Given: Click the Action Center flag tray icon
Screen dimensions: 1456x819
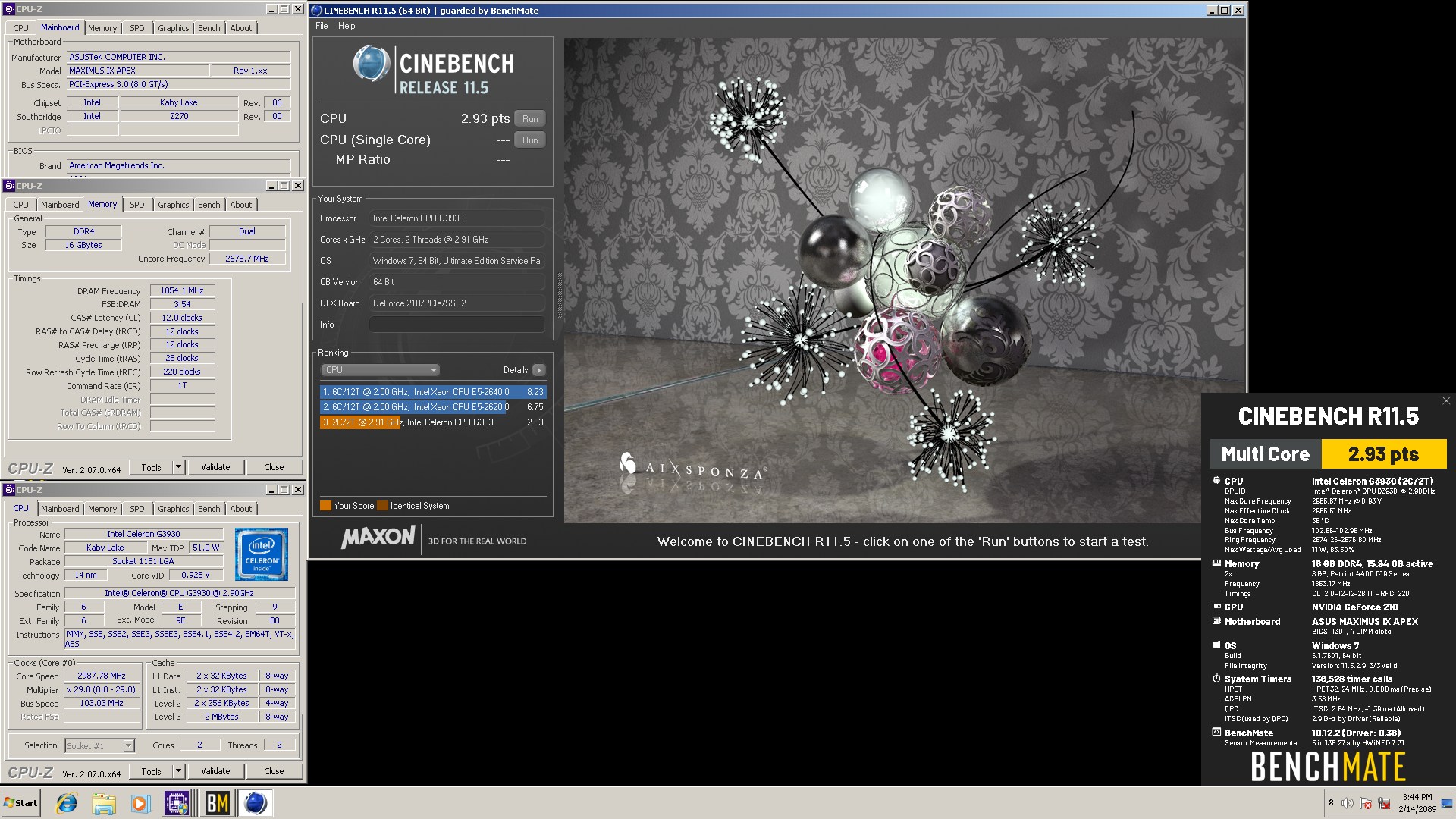Looking at the screenshot, I should [x=1366, y=803].
